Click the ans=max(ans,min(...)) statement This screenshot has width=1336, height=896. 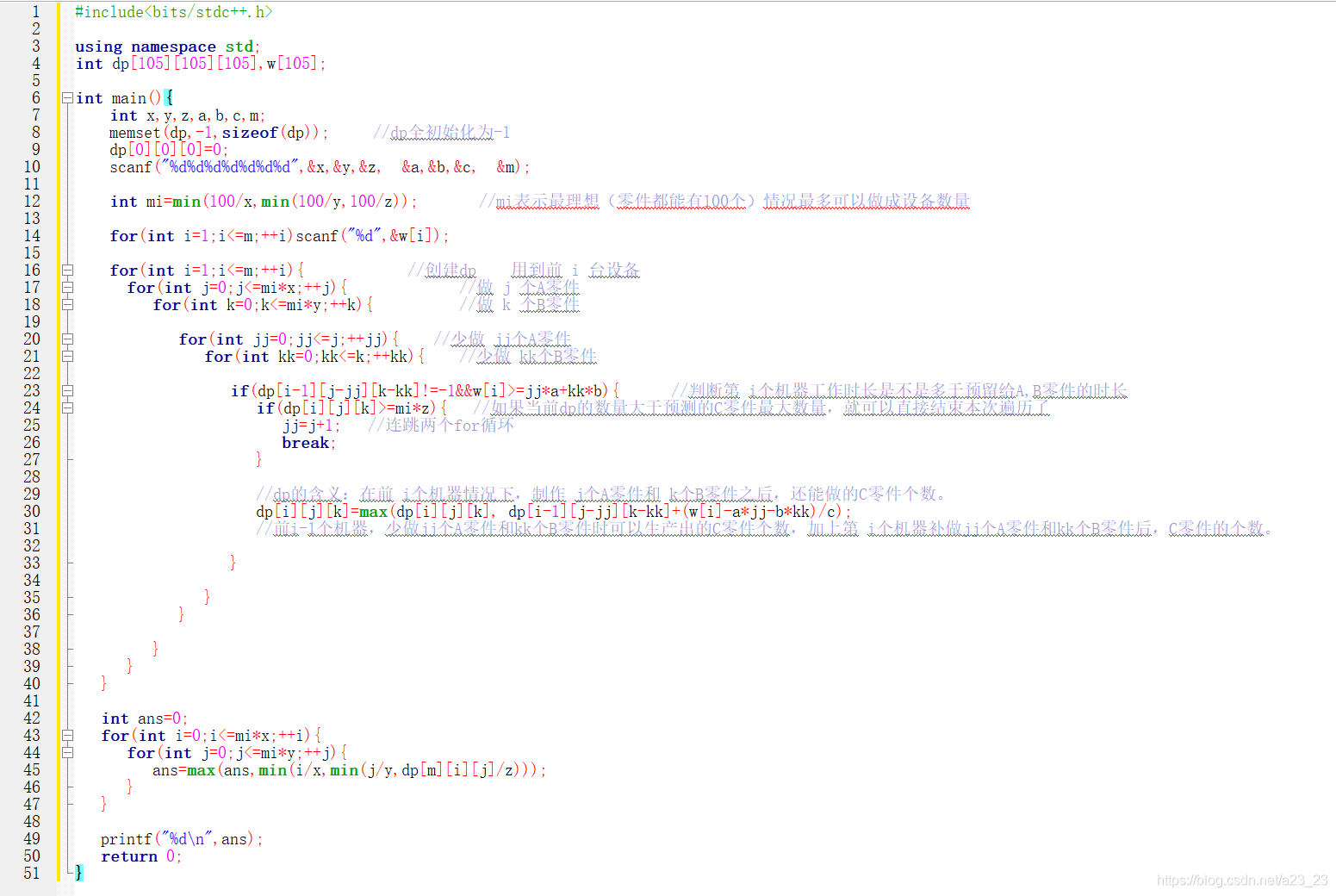coord(350,770)
